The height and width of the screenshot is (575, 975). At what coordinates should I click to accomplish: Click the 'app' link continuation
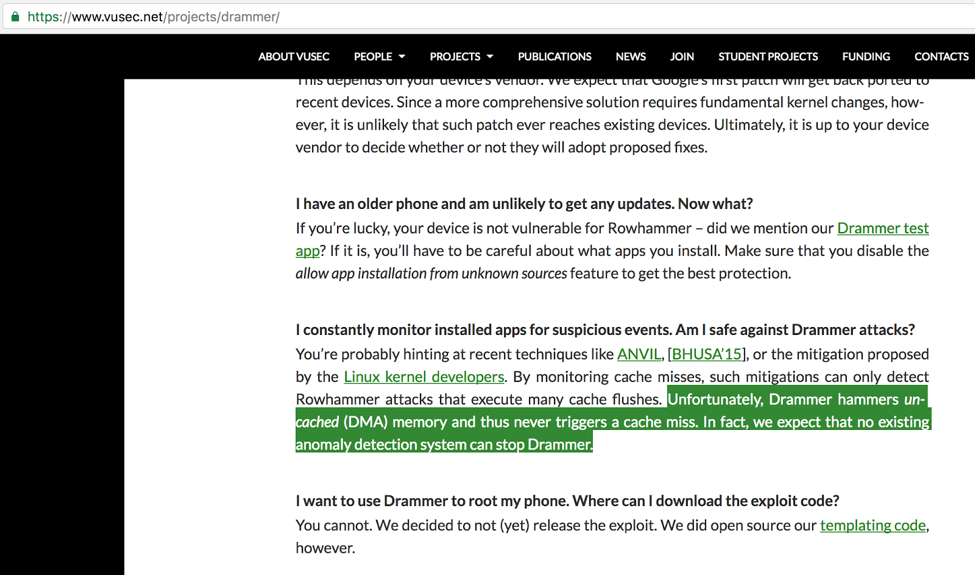coord(307,251)
